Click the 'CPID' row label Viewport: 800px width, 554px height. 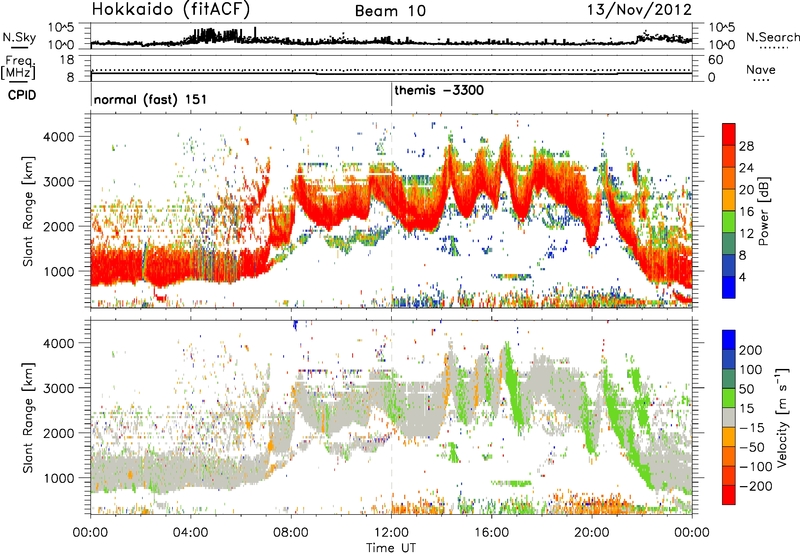click(22, 95)
